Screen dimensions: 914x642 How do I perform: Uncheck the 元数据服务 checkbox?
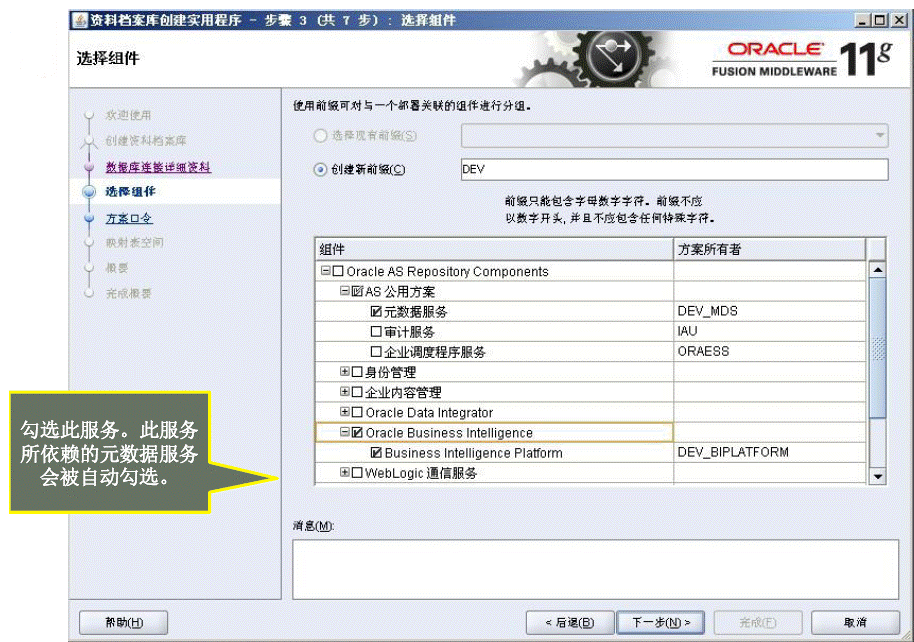pyautogui.click(x=376, y=311)
